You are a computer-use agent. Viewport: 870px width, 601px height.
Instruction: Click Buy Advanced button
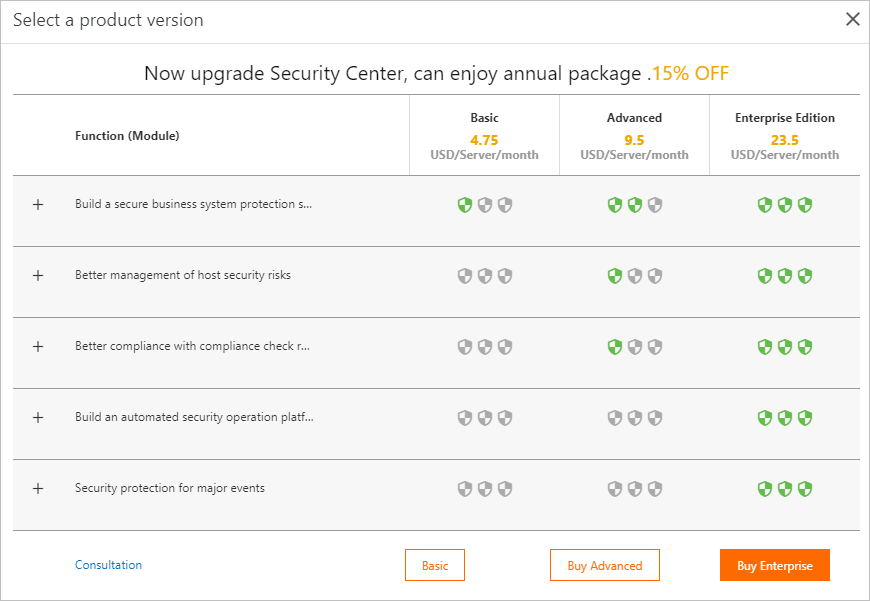coord(605,565)
